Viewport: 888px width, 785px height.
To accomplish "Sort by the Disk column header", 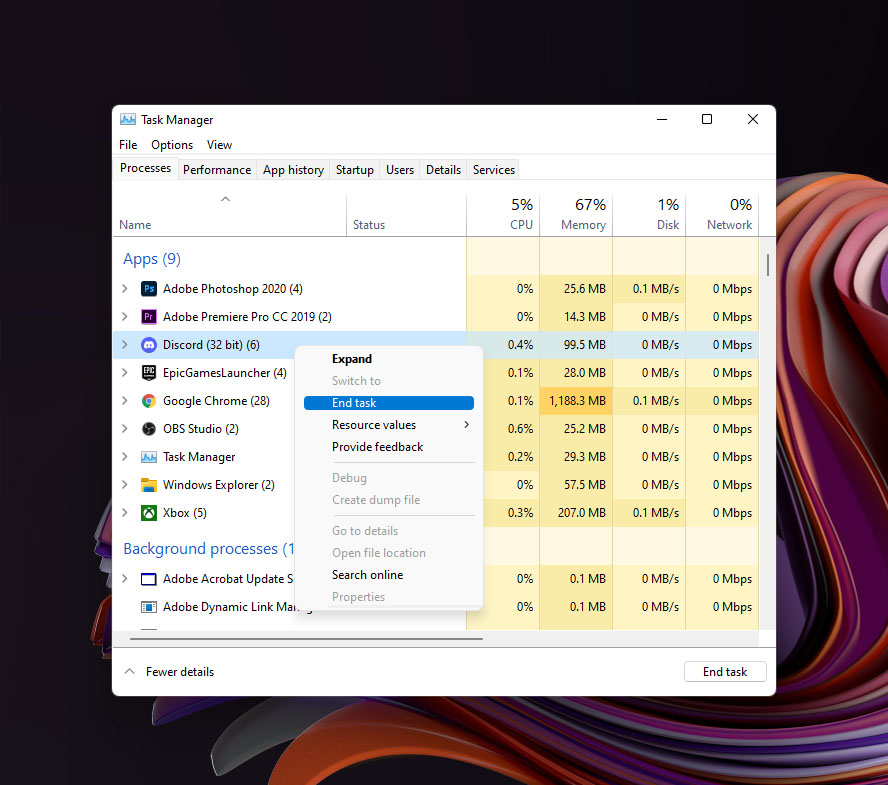I will pyautogui.click(x=649, y=215).
